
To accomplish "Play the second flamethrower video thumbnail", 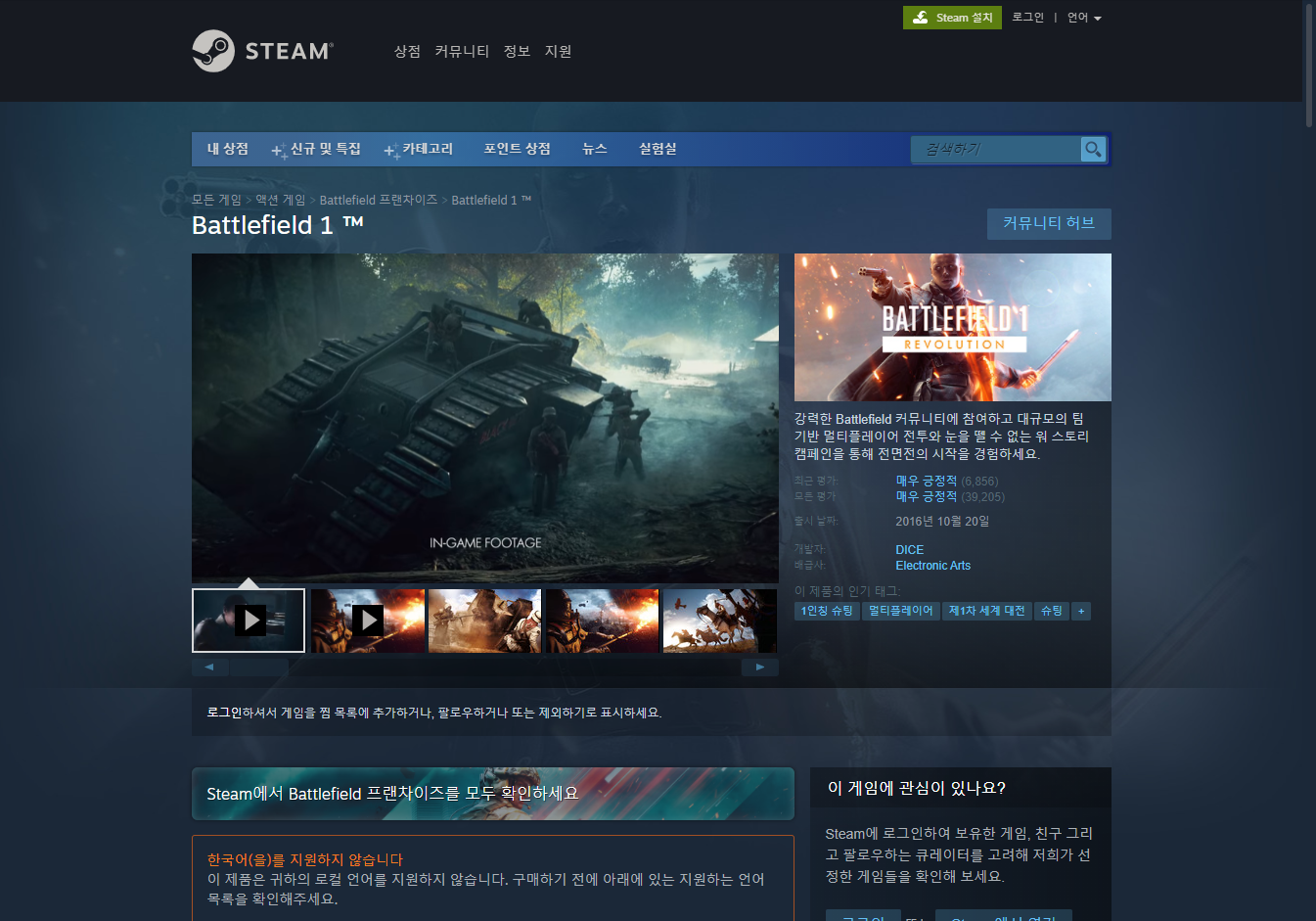I will [x=368, y=621].
